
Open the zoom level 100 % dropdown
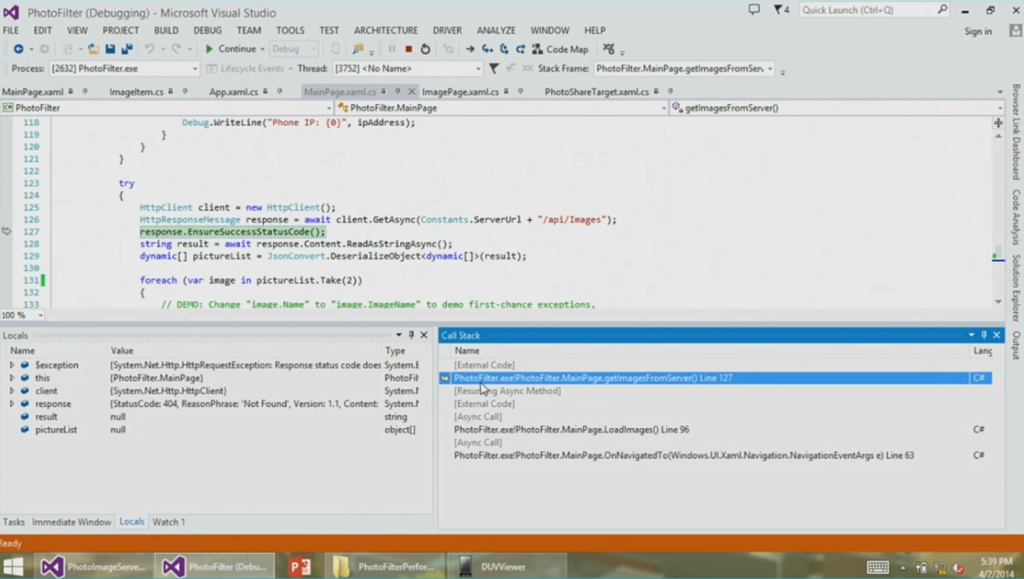[40, 315]
